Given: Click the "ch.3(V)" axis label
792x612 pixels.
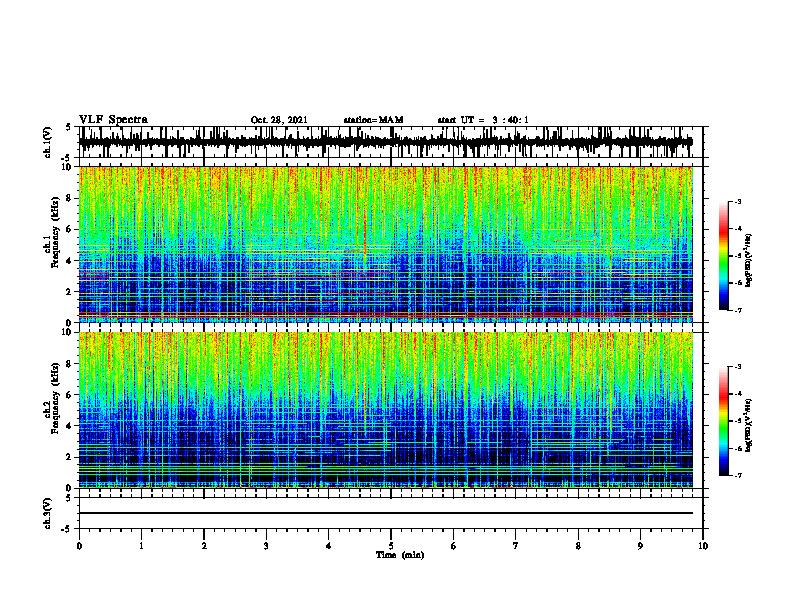Looking at the screenshot, I should (48, 513).
